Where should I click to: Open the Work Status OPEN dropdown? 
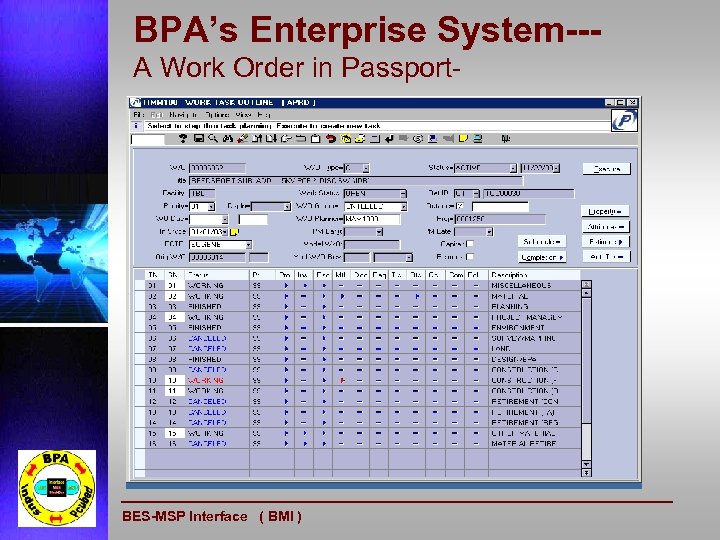point(403,194)
